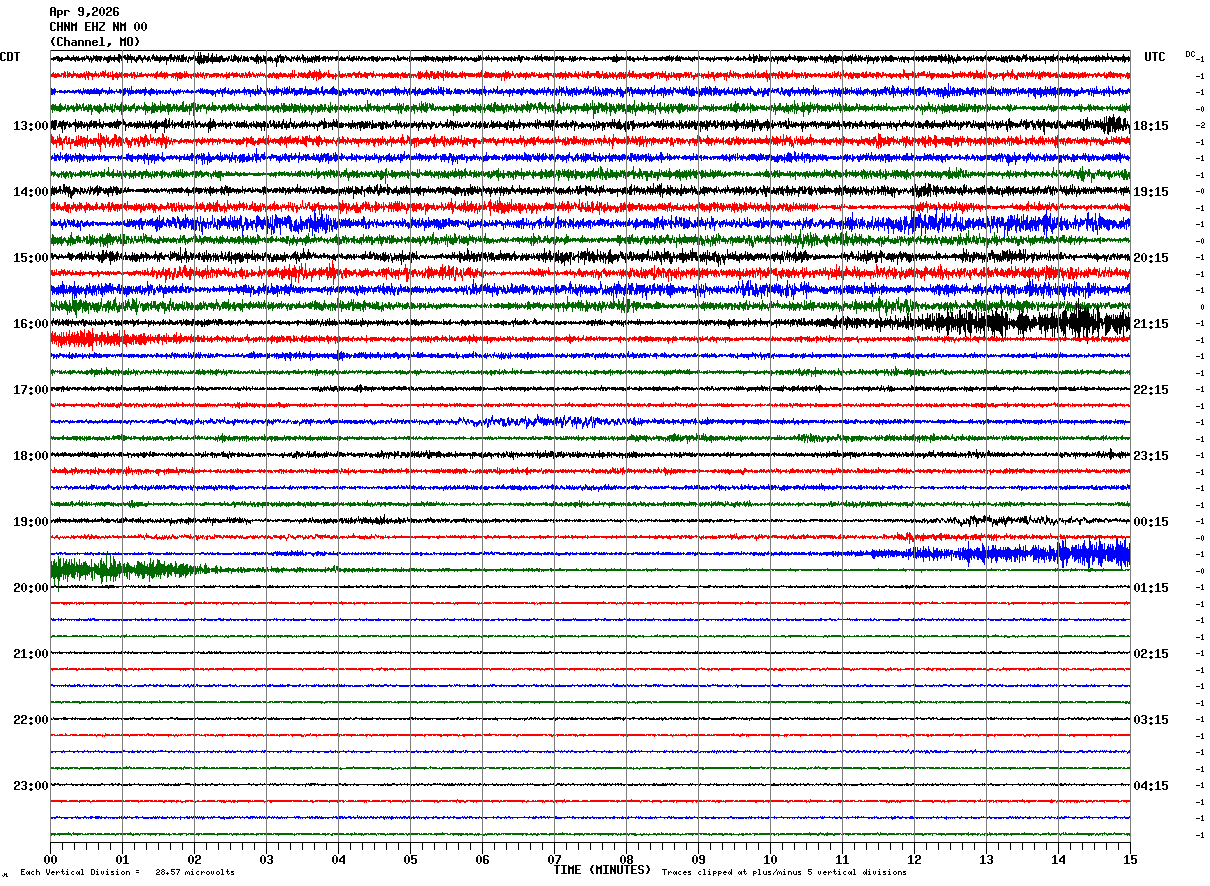Click the CDT time zone label
The image size is (1210, 886).
[x=10, y=57]
